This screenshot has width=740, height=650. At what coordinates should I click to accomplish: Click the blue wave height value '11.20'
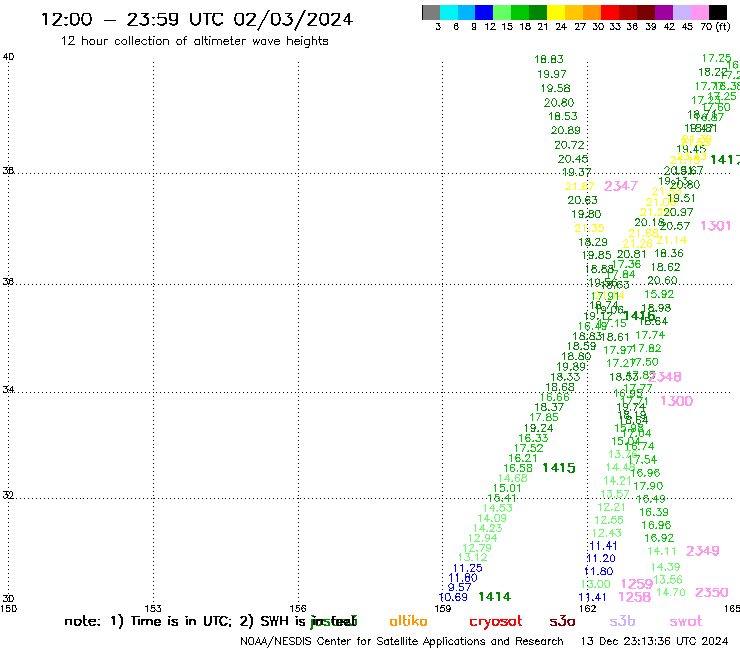coord(601,558)
